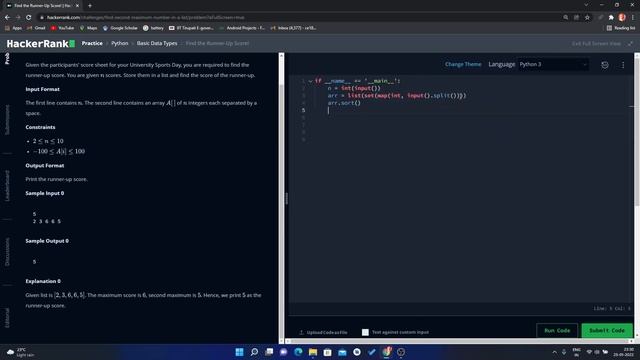This screenshot has width=640, height=360.
Task: Open Windows taskbar search
Action: 254,352
